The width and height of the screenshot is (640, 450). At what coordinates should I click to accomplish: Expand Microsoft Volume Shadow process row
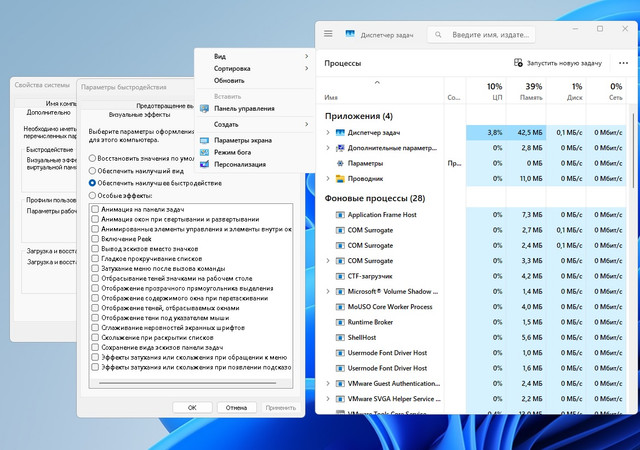(328, 292)
